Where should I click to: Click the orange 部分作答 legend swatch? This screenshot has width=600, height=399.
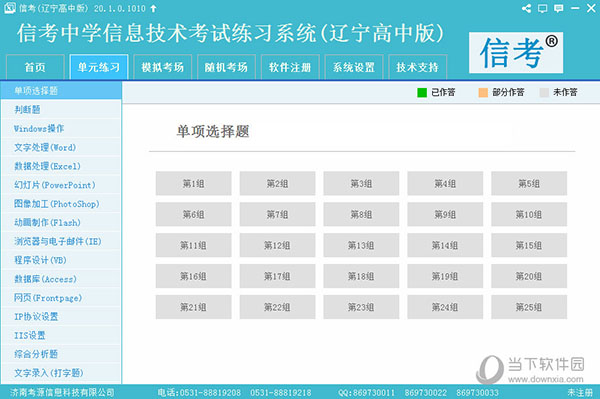tap(483, 93)
